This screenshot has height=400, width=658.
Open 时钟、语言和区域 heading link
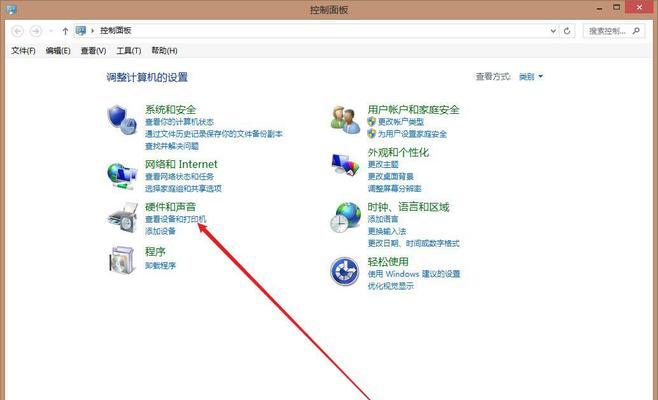(408, 207)
